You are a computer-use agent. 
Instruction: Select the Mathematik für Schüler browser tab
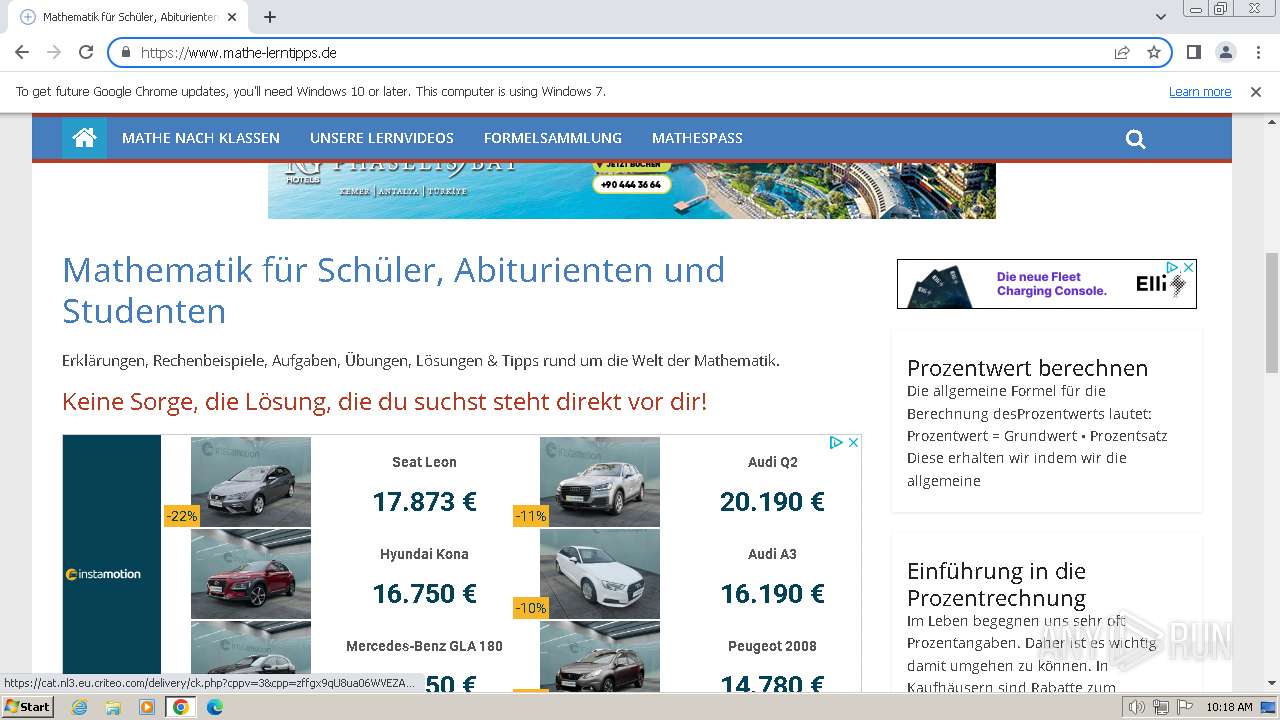130,17
